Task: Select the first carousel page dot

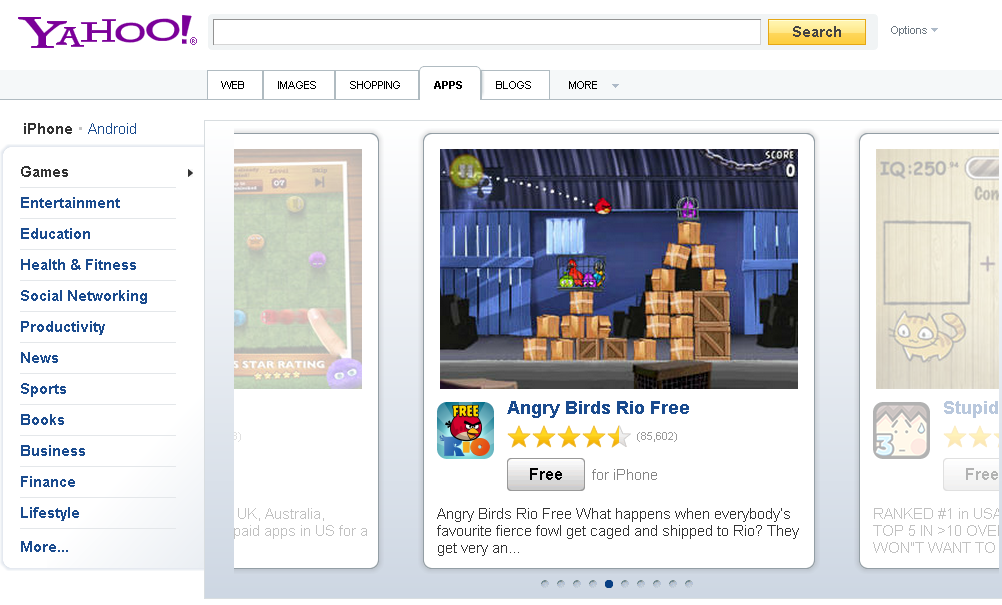Action: pyautogui.click(x=544, y=583)
